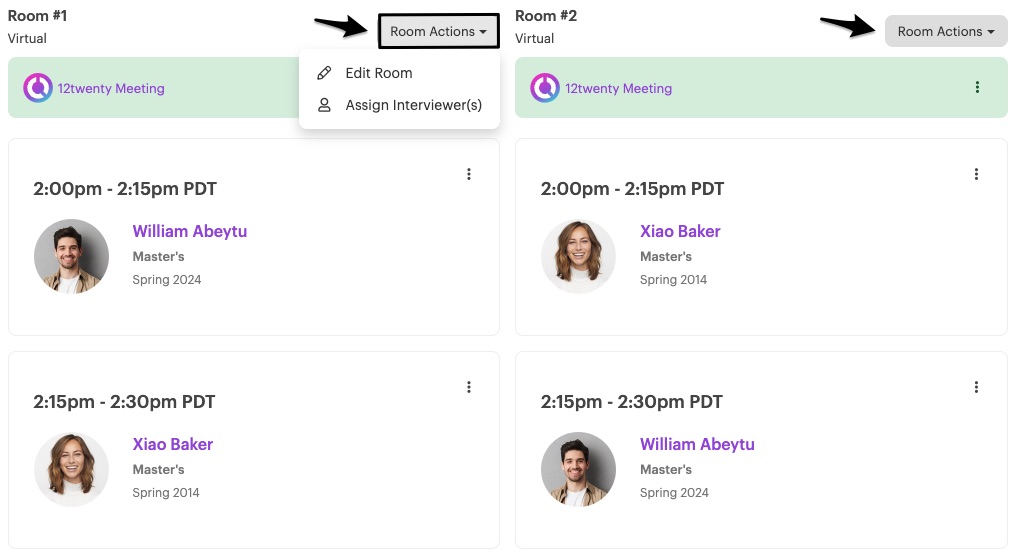1032x555 pixels.
Task: Click William Abeytu's photo in Room #2
Action: (x=579, y=469)
